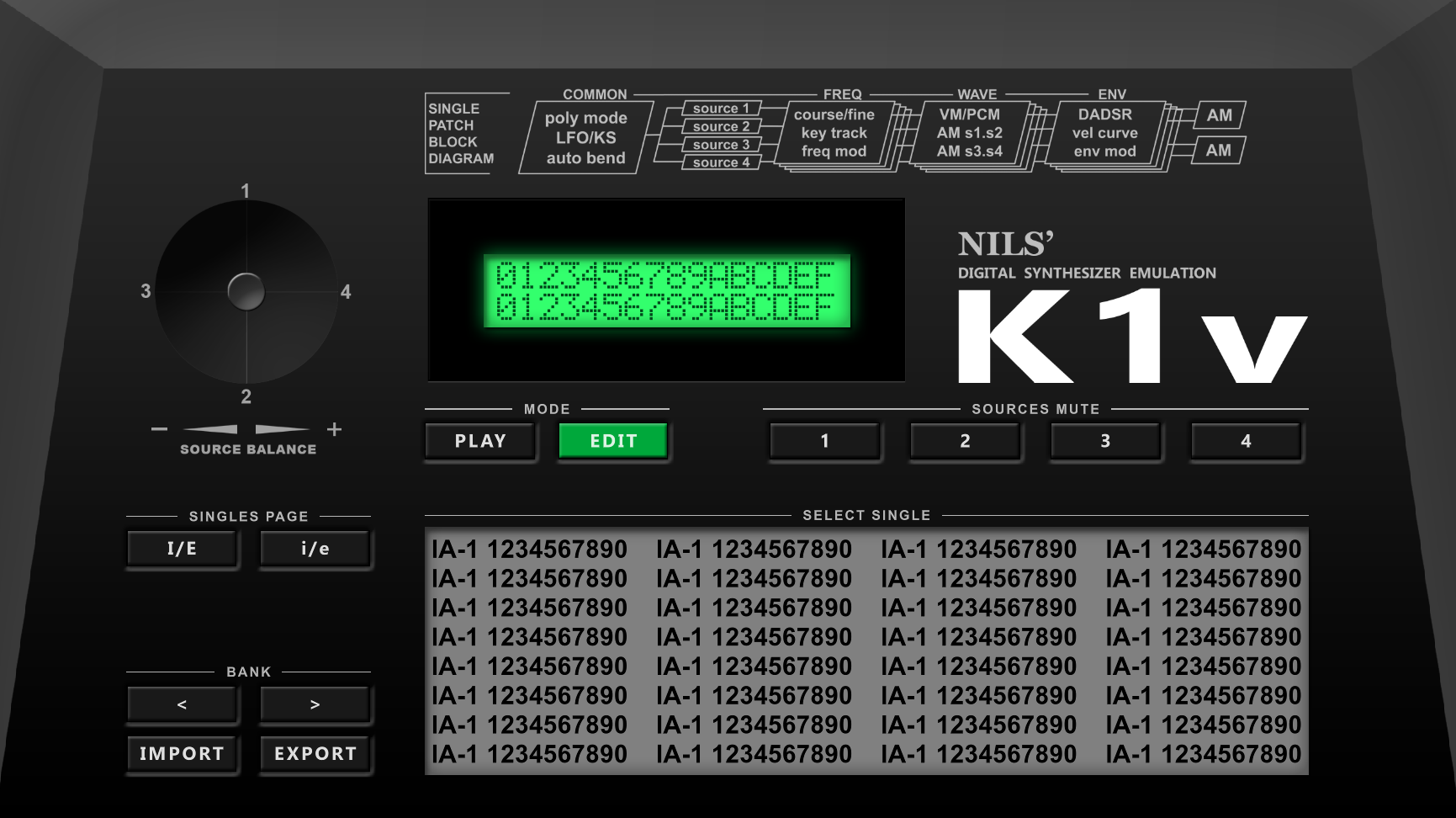Click the SOURCE BALANCE joystick
Image resolution: width=1456 pixels, height=818 pixels.
coord(246,291)
